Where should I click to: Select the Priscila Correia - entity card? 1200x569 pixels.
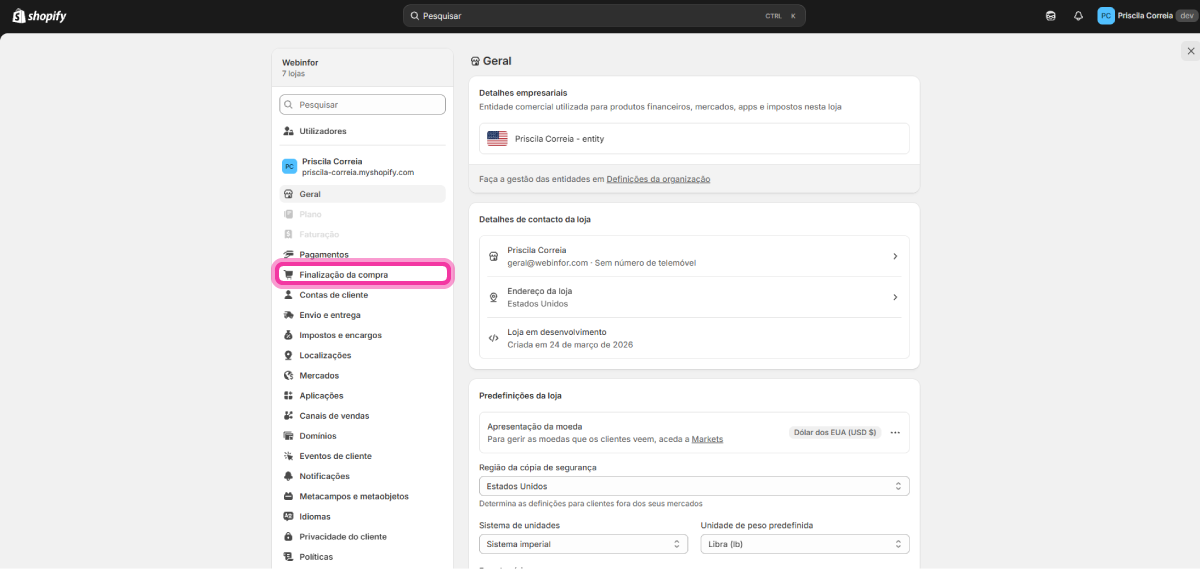694,139
